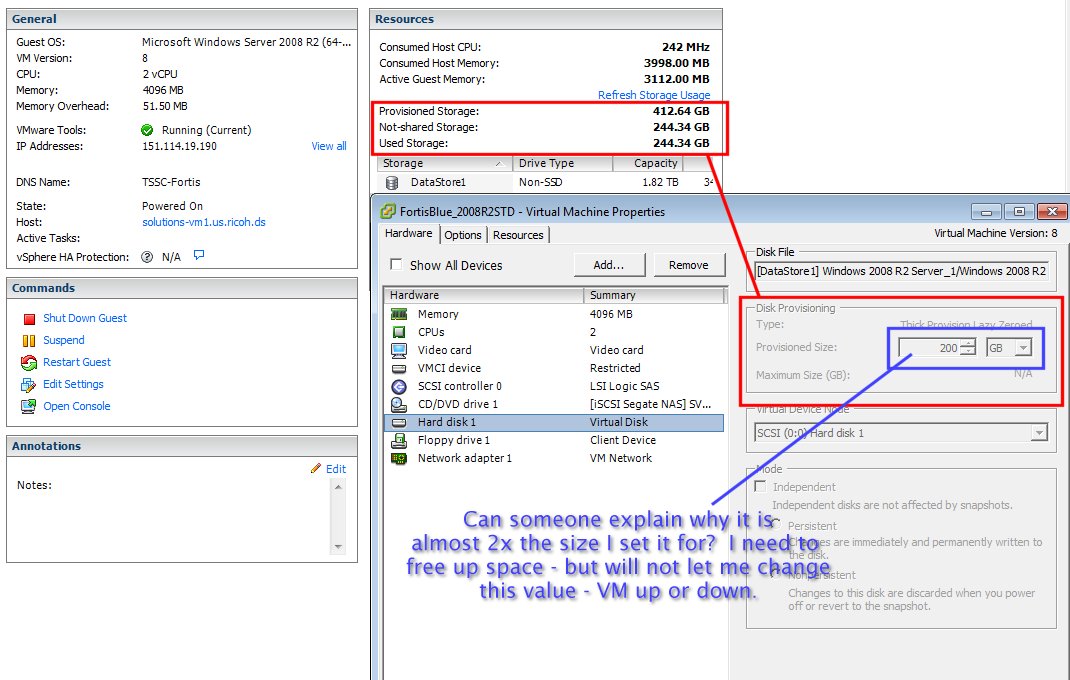
Task: Select the Hard disk 1 row
Action: (554, 423)
